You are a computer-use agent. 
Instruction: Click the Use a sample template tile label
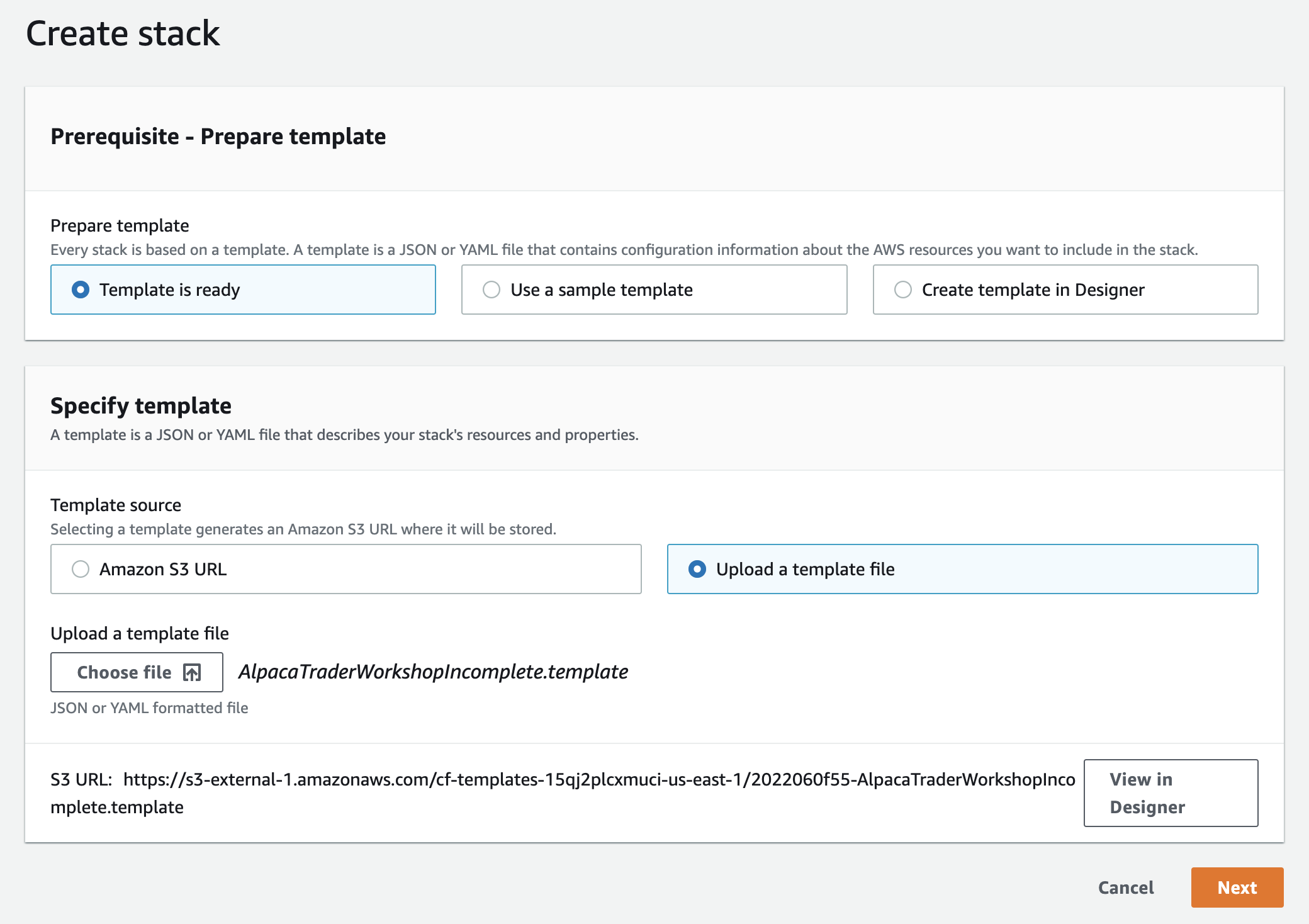(601, 290)
